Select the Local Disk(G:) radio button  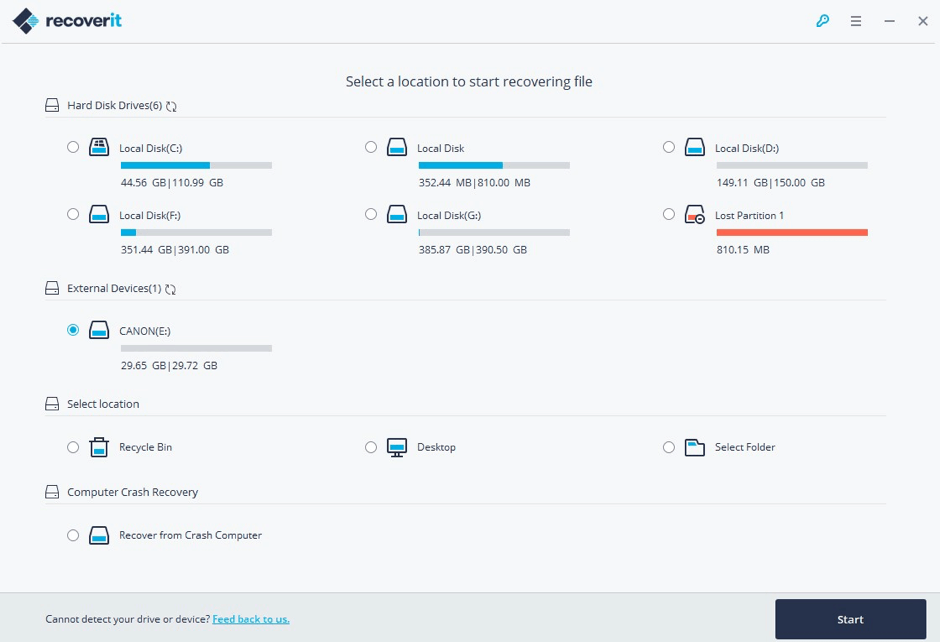(371, 214)
